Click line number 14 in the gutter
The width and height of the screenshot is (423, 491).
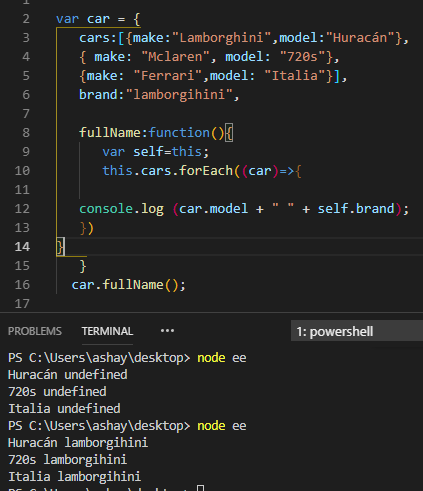coord(22,247)
